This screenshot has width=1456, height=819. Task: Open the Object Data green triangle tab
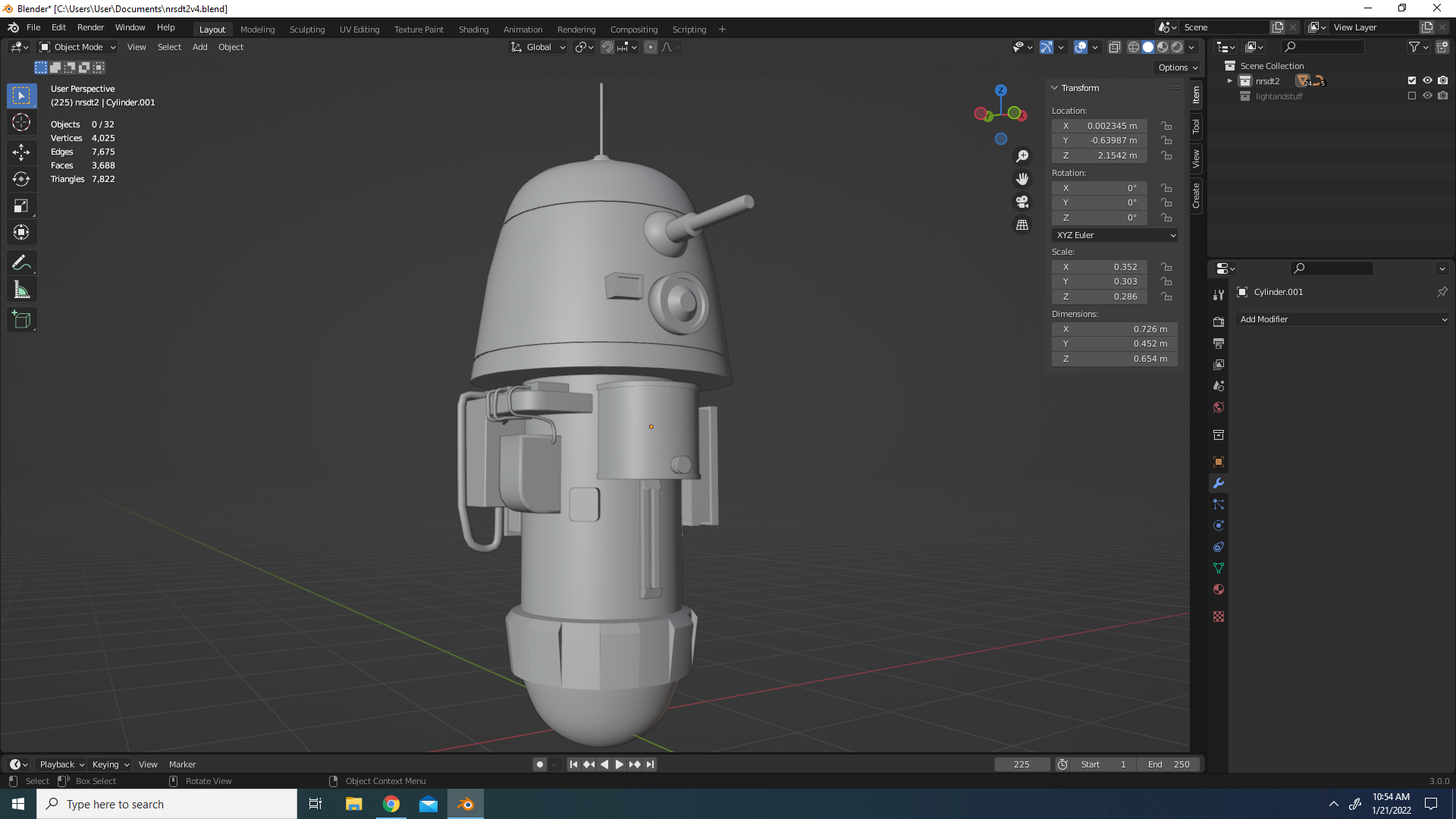pyautogui.click(x=1219, y=568)
